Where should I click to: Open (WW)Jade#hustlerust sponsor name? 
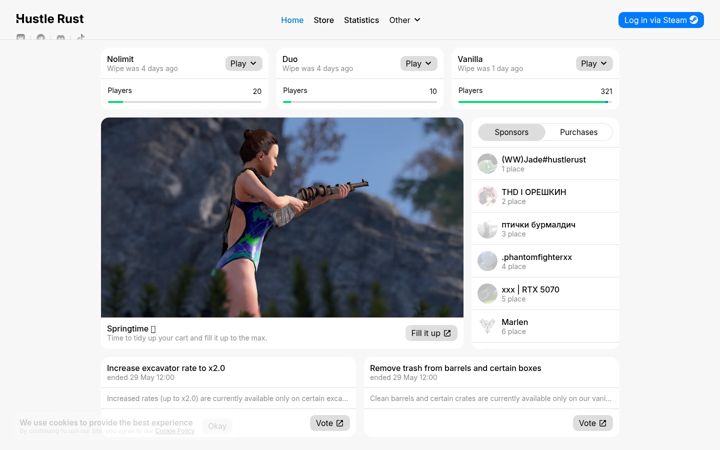coord(544,160)
